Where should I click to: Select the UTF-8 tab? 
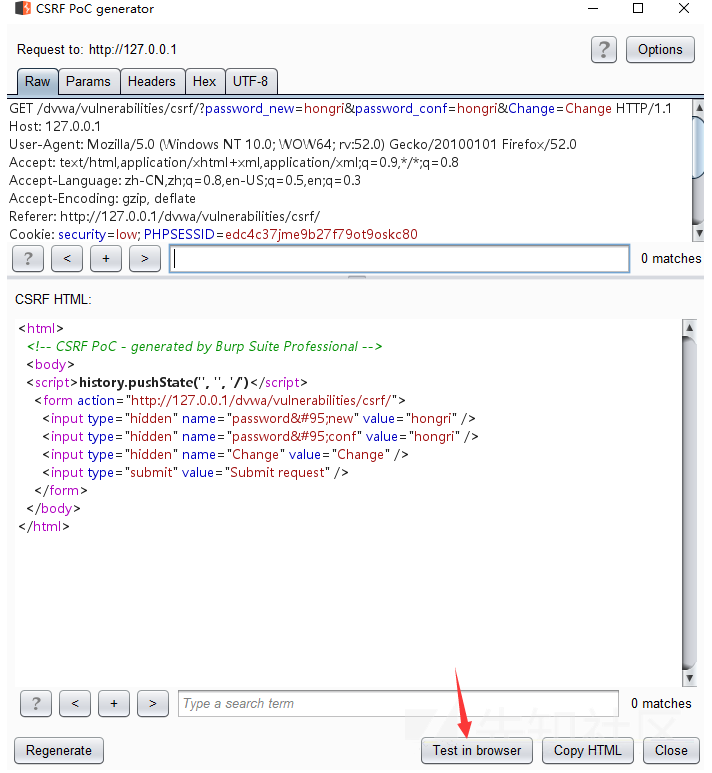250,81
